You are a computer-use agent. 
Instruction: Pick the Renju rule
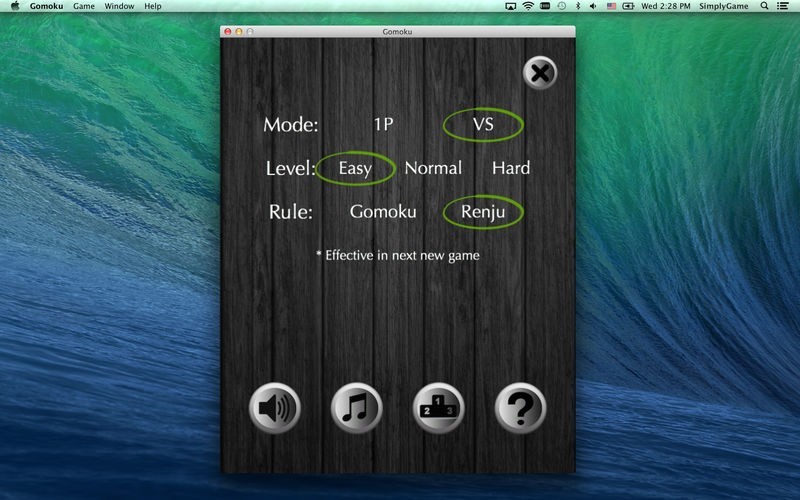[483, 212]
